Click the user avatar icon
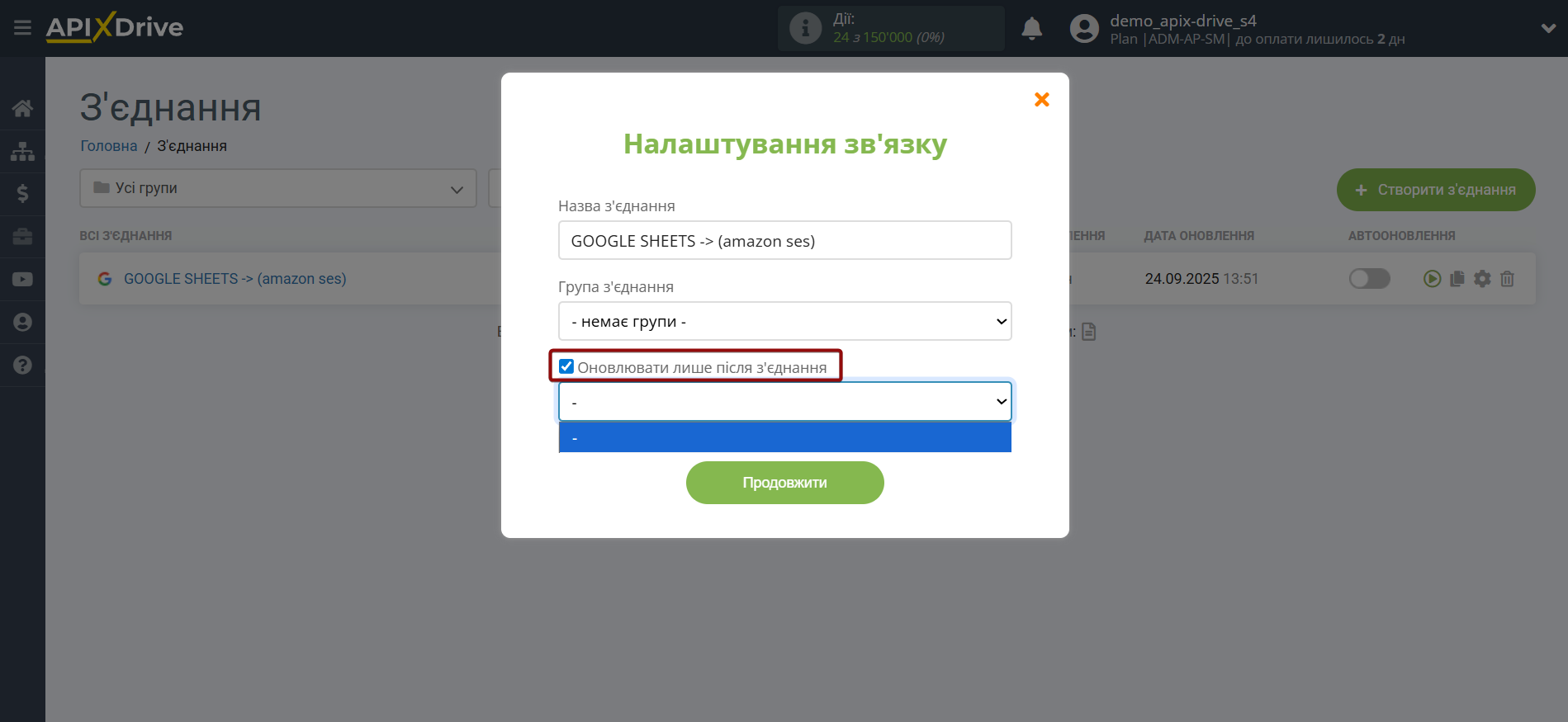 1084,29
